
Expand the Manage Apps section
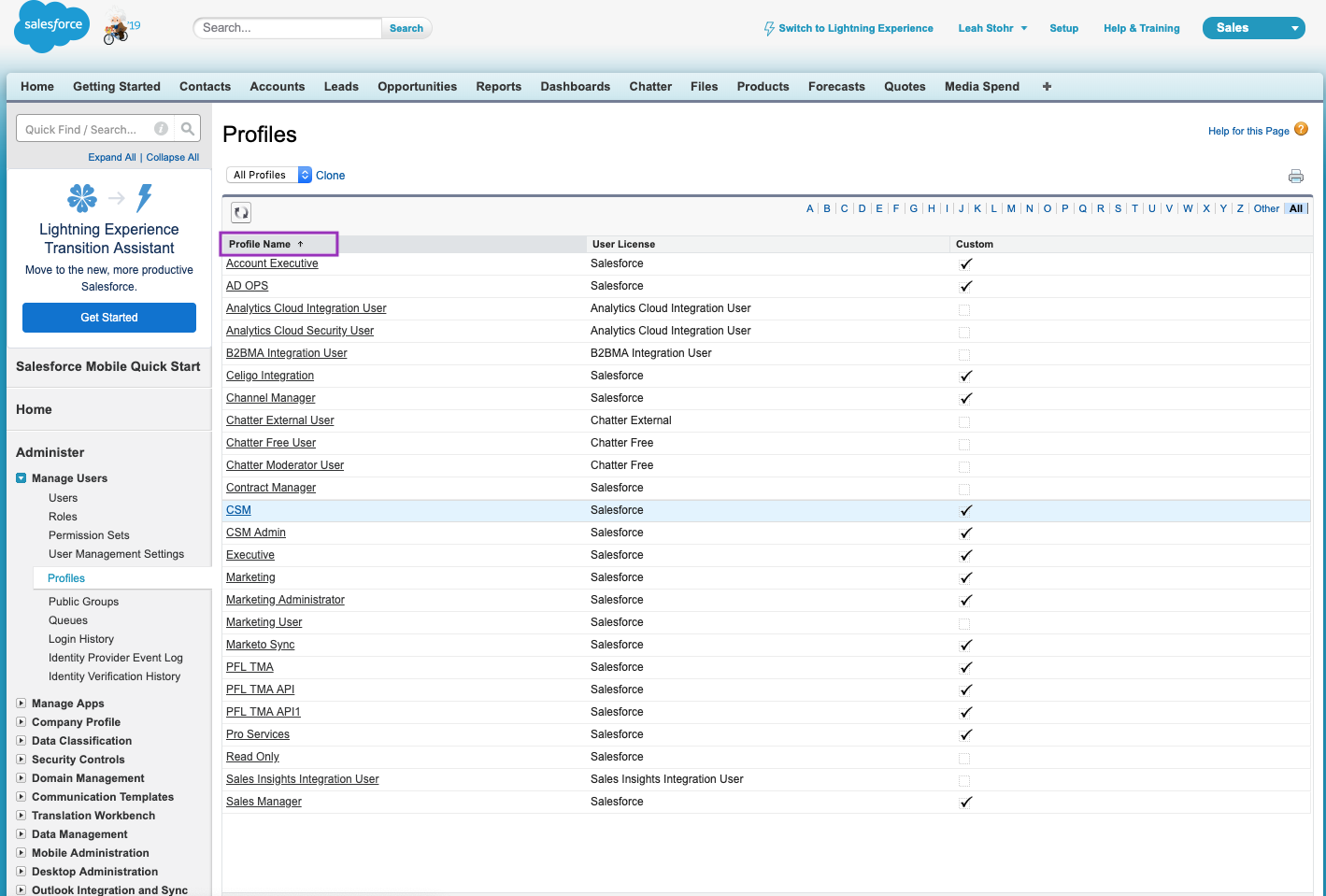pyautogui.click(x=21, y=704)
